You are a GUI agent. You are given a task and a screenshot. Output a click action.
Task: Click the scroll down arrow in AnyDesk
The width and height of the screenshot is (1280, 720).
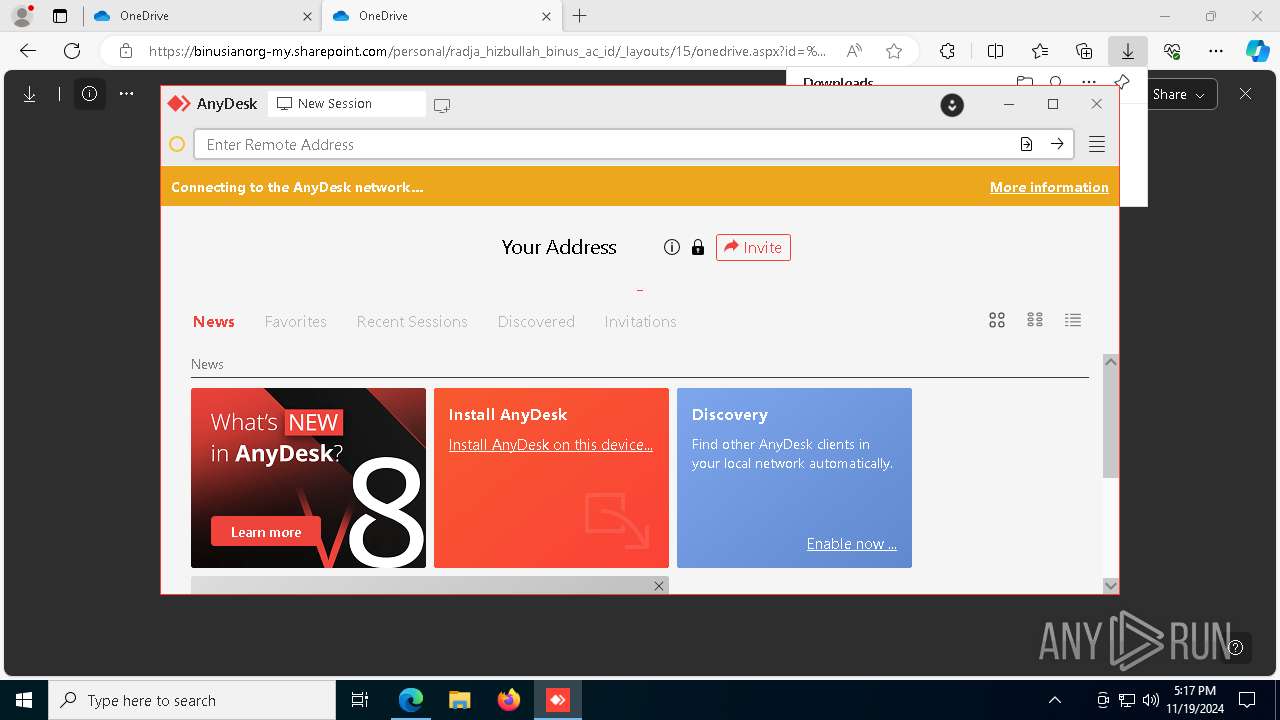click(1110, 585)
